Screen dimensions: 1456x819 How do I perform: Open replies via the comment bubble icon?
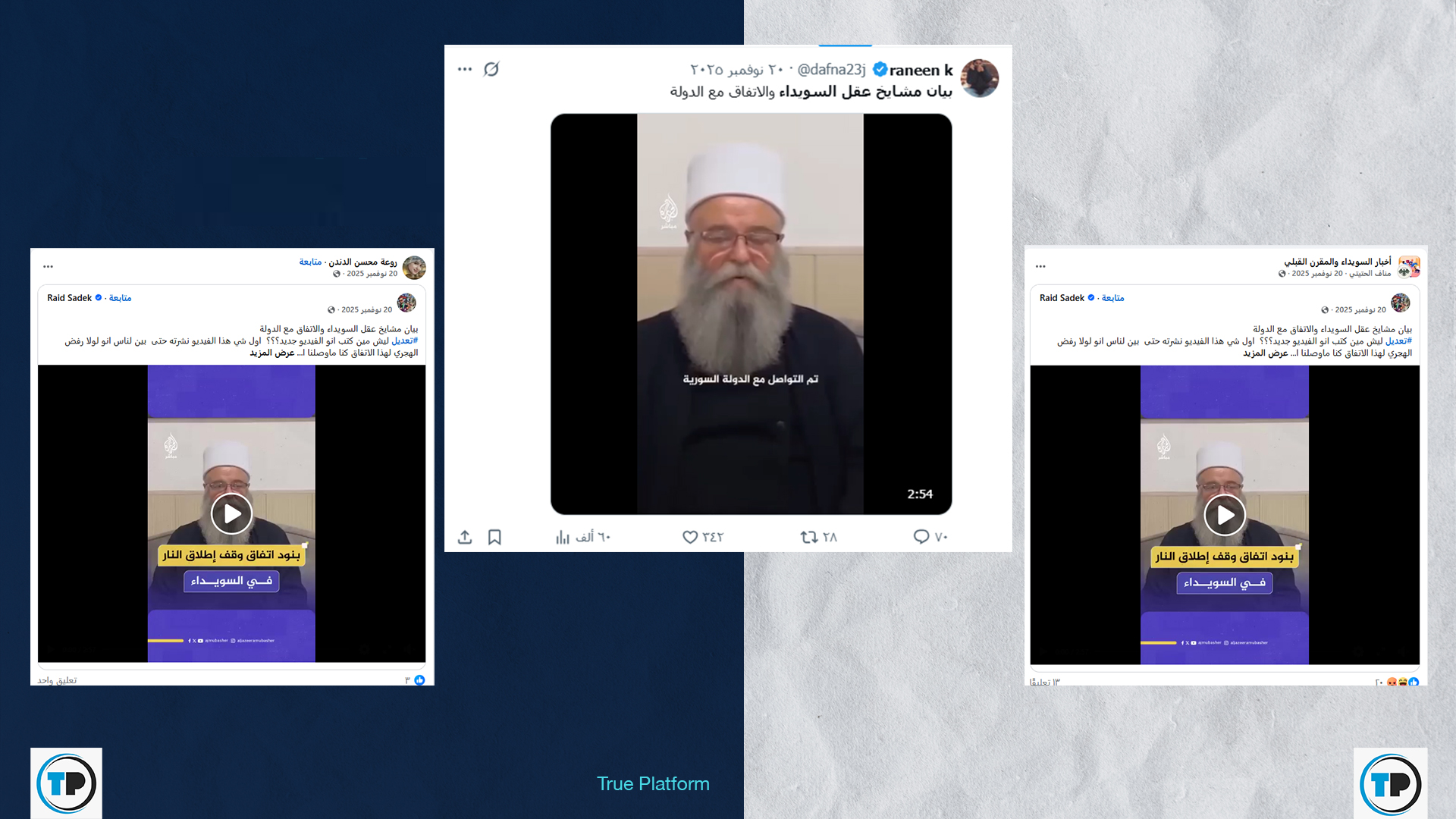921,537
